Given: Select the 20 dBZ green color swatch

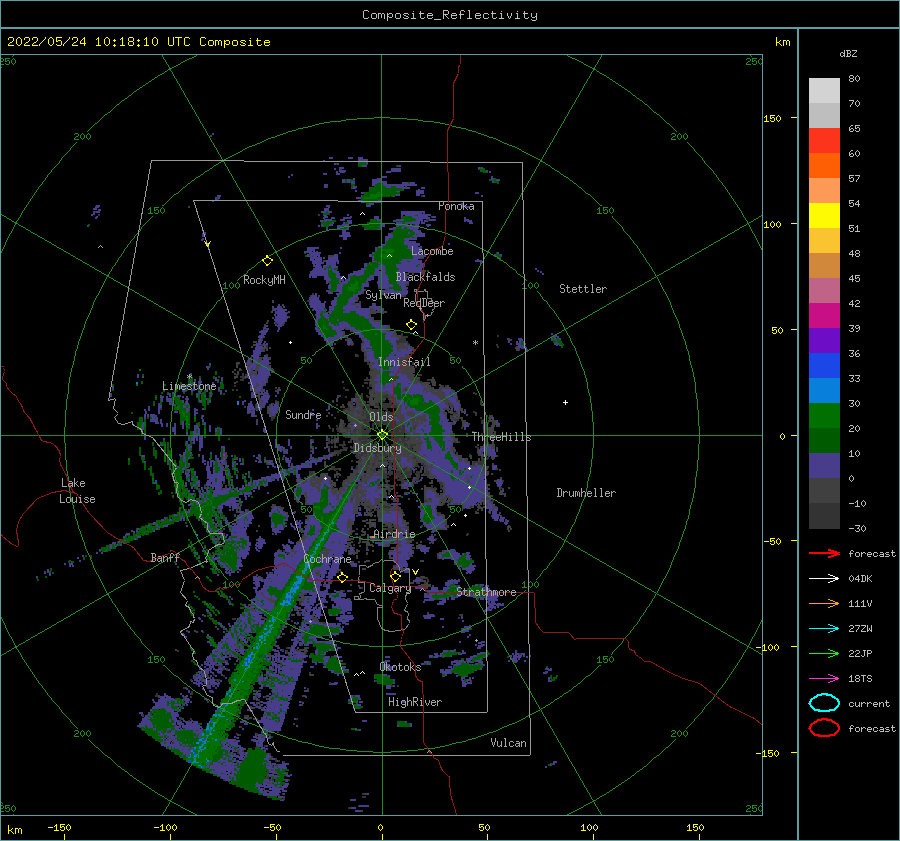Looking at the screenshot, I should pyautogui.click(x=824, y=416).
